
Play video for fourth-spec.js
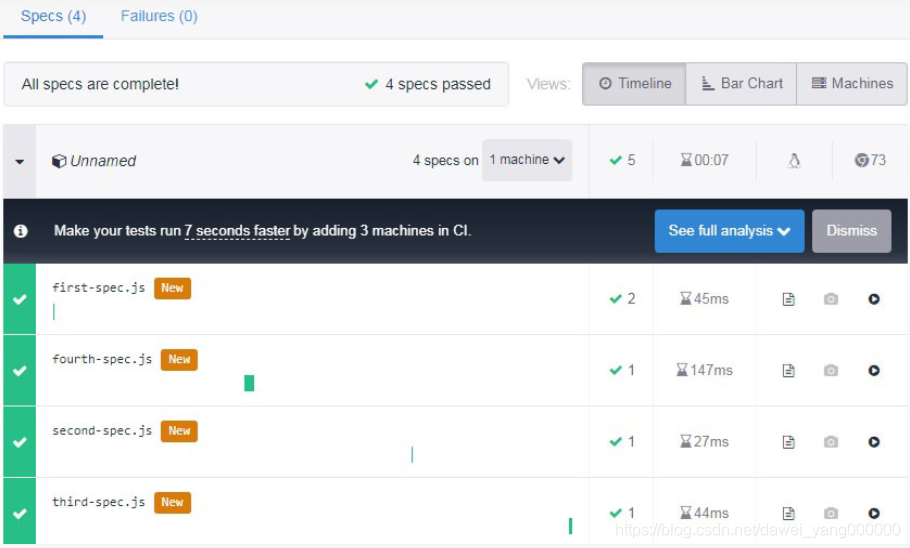point(874,370)
